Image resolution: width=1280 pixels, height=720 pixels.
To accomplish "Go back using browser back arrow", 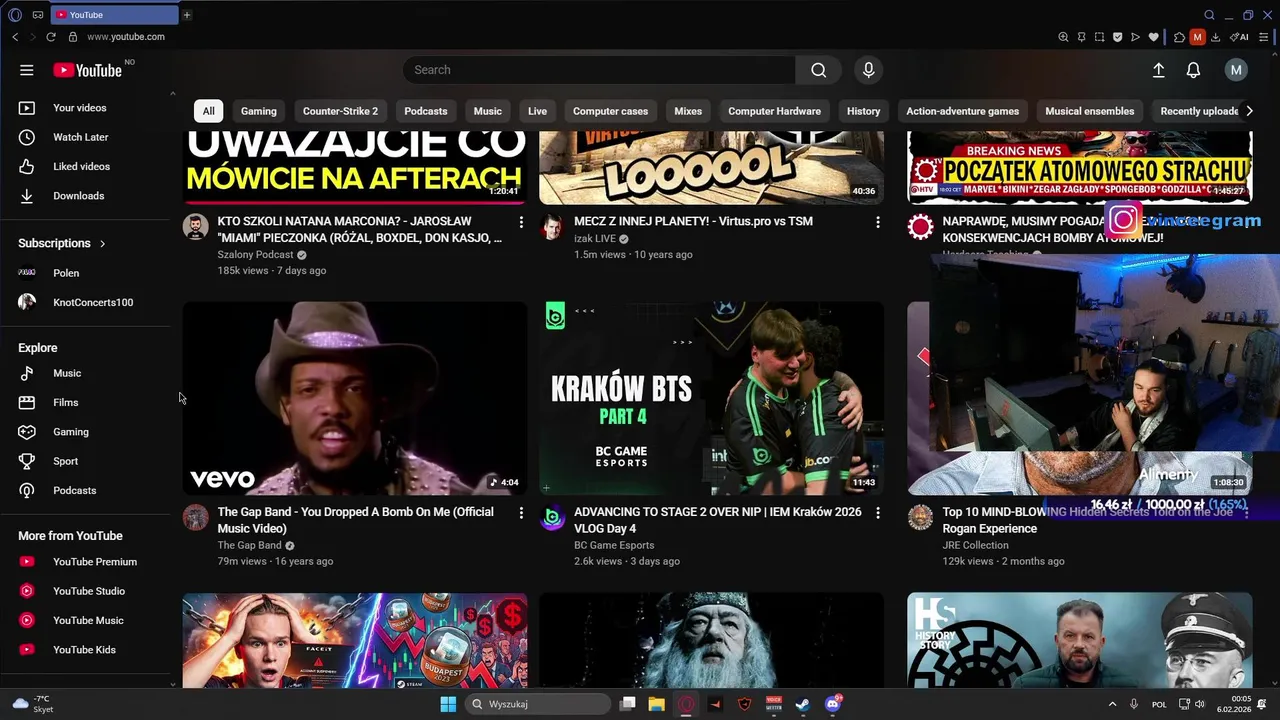I will 15,37.
